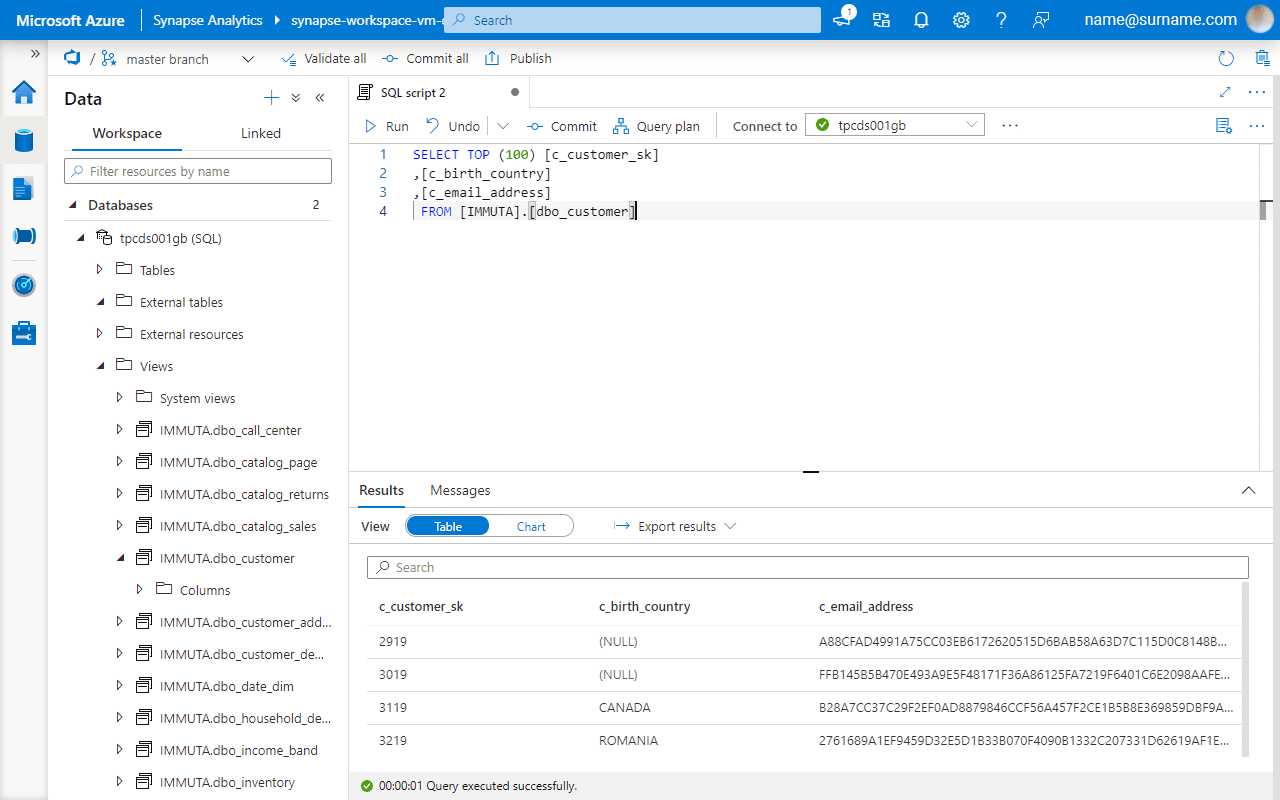The width and height of the screenshot is (1280, 800).
Task: Open the Data hub cylinder icon
Action: click(24, 140)
